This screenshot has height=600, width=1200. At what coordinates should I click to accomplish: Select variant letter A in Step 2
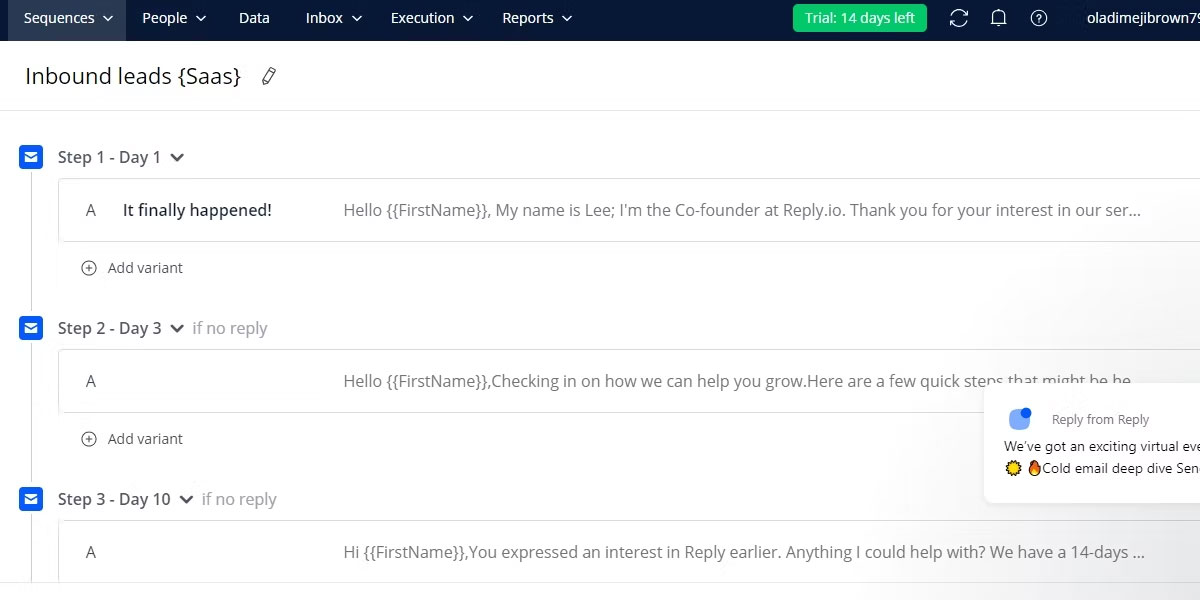(x=91, y=381)
